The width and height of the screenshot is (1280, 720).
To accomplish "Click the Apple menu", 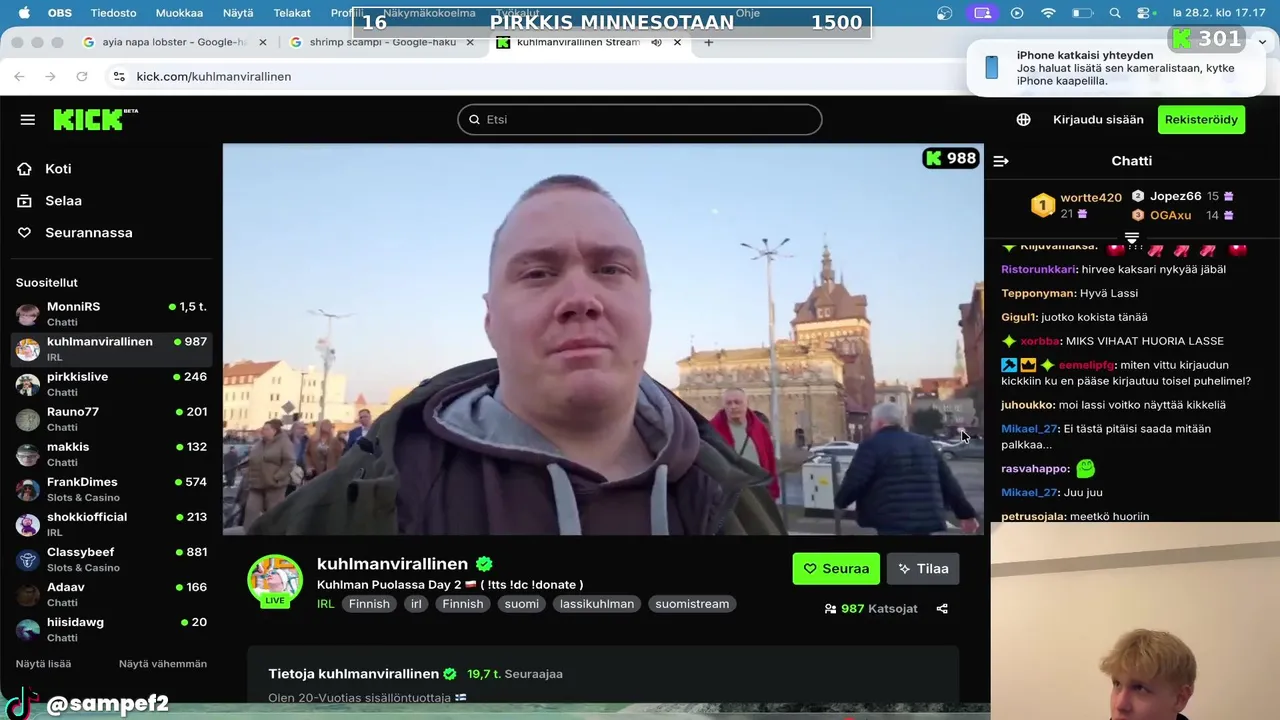I will click(x=24, y=13).
